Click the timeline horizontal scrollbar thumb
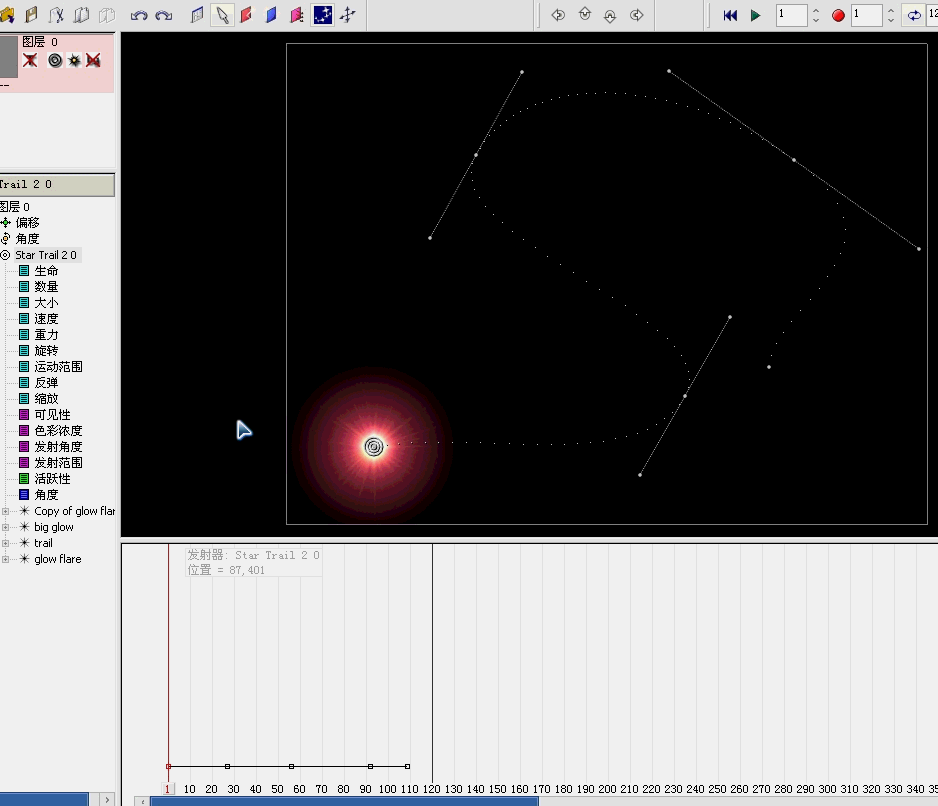 pyautogui.click(x=344, y=801)
